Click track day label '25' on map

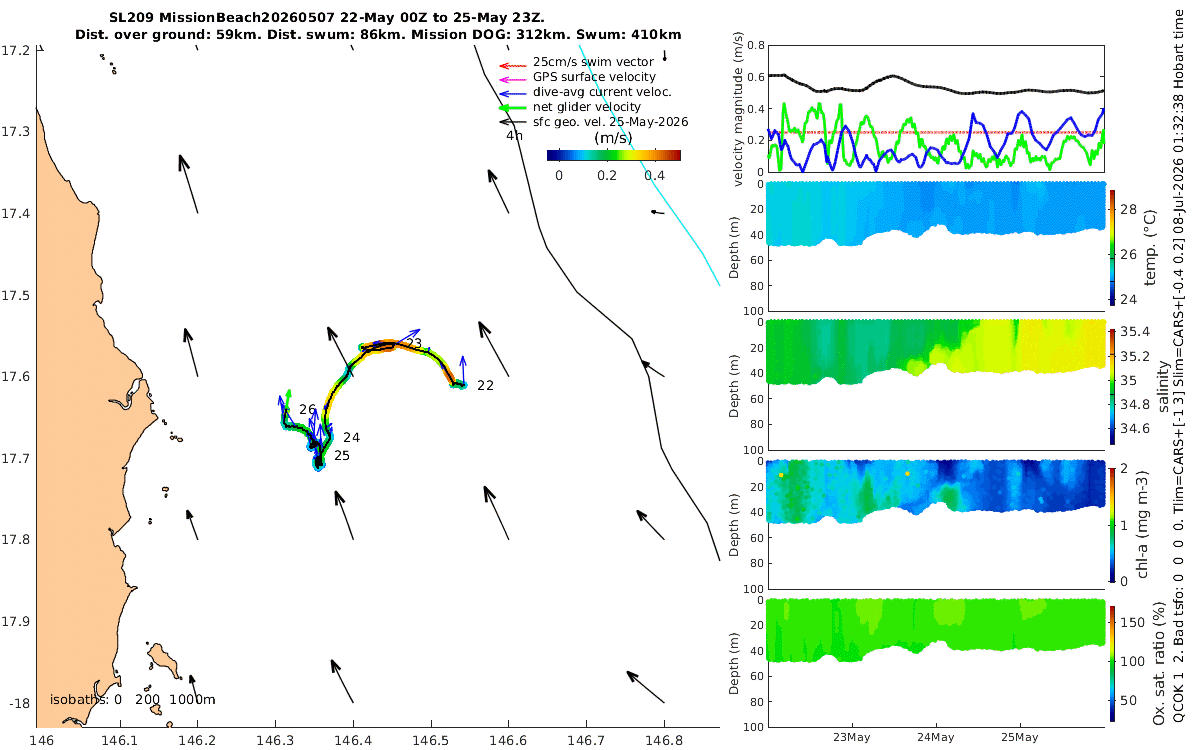pyautogui.click(x=342, y=455)
